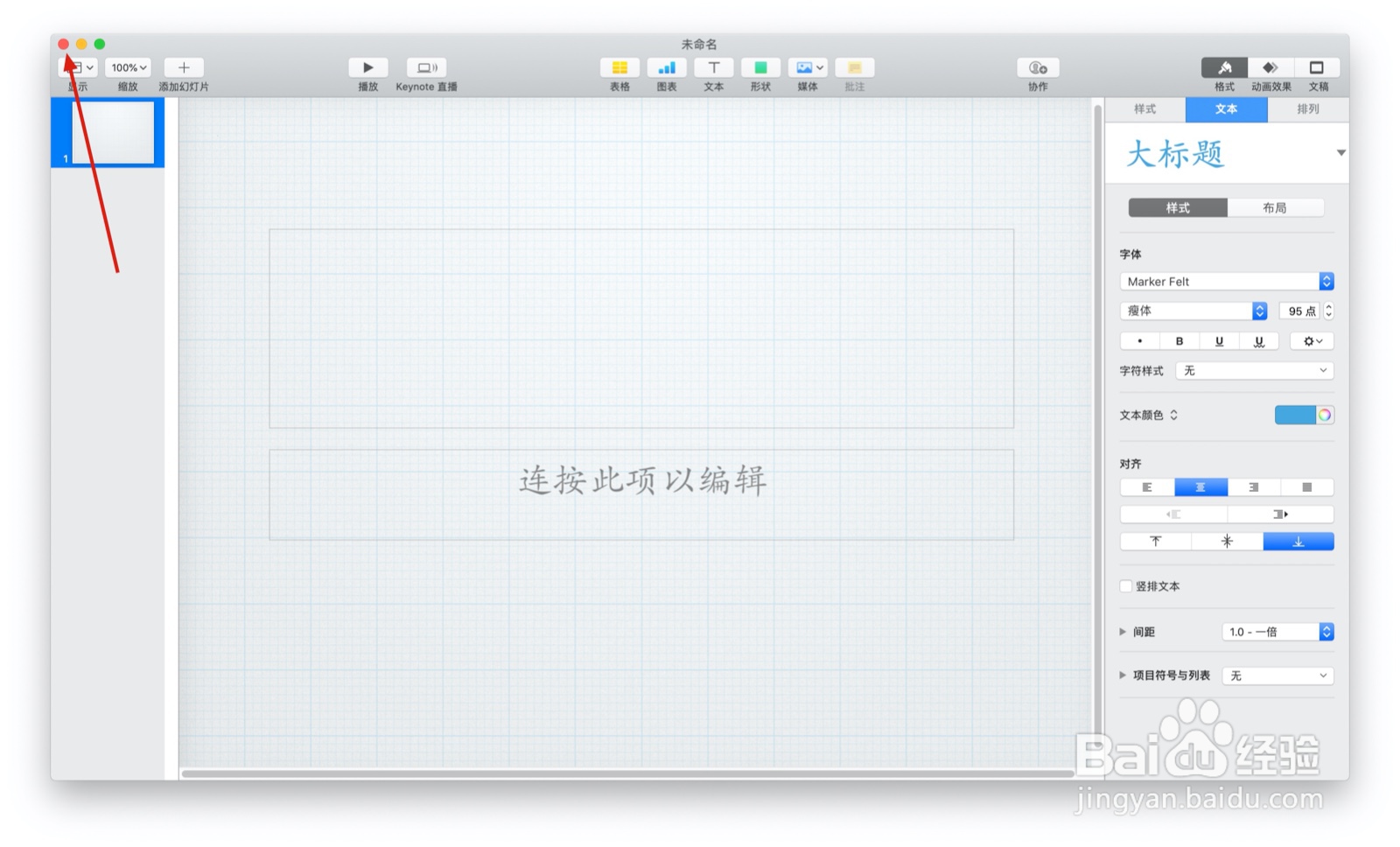This screenshot has height=847, width=1400.
Task: Click the blue text color swatch
Action: pyautogui.click(x=1295, y=415)
